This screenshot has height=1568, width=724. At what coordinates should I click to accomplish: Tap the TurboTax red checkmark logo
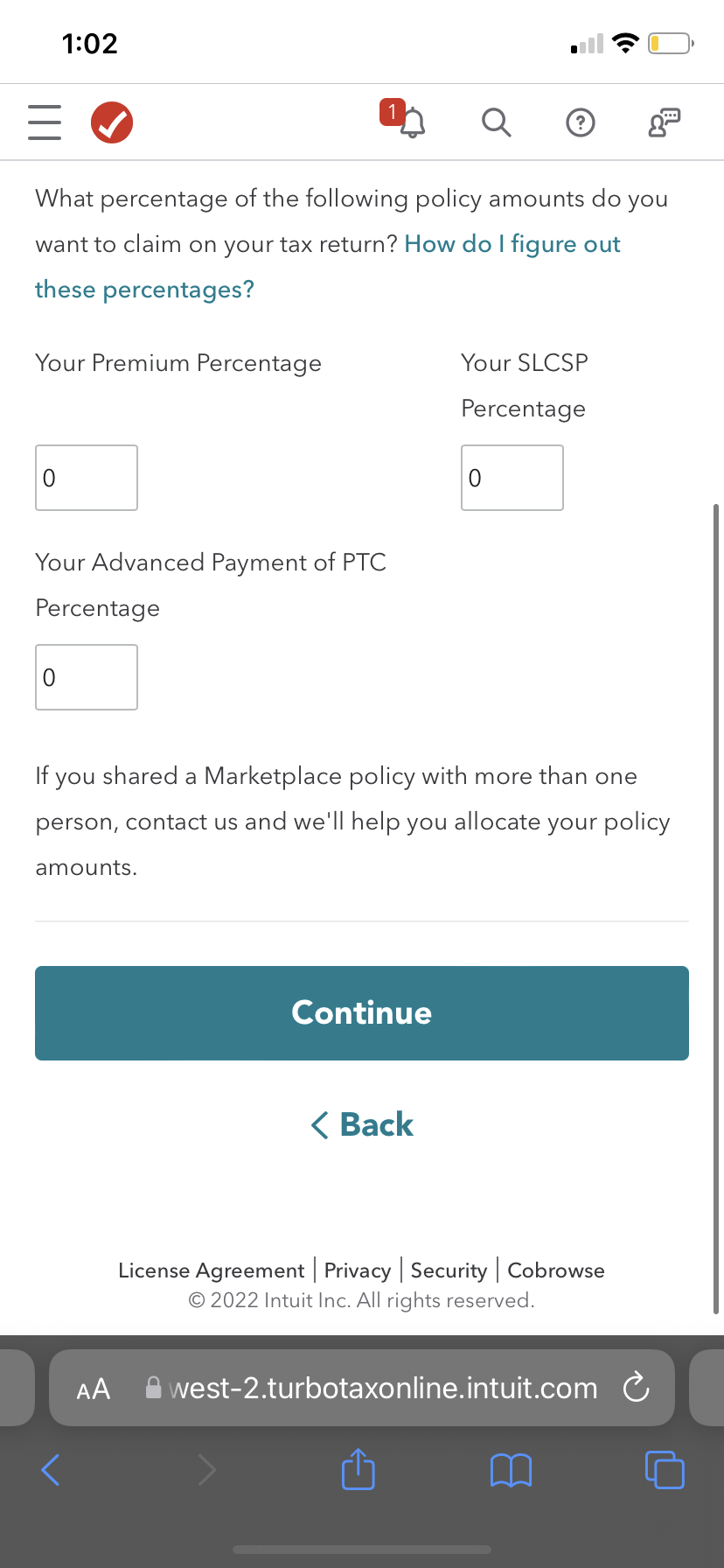click(112, 122)
